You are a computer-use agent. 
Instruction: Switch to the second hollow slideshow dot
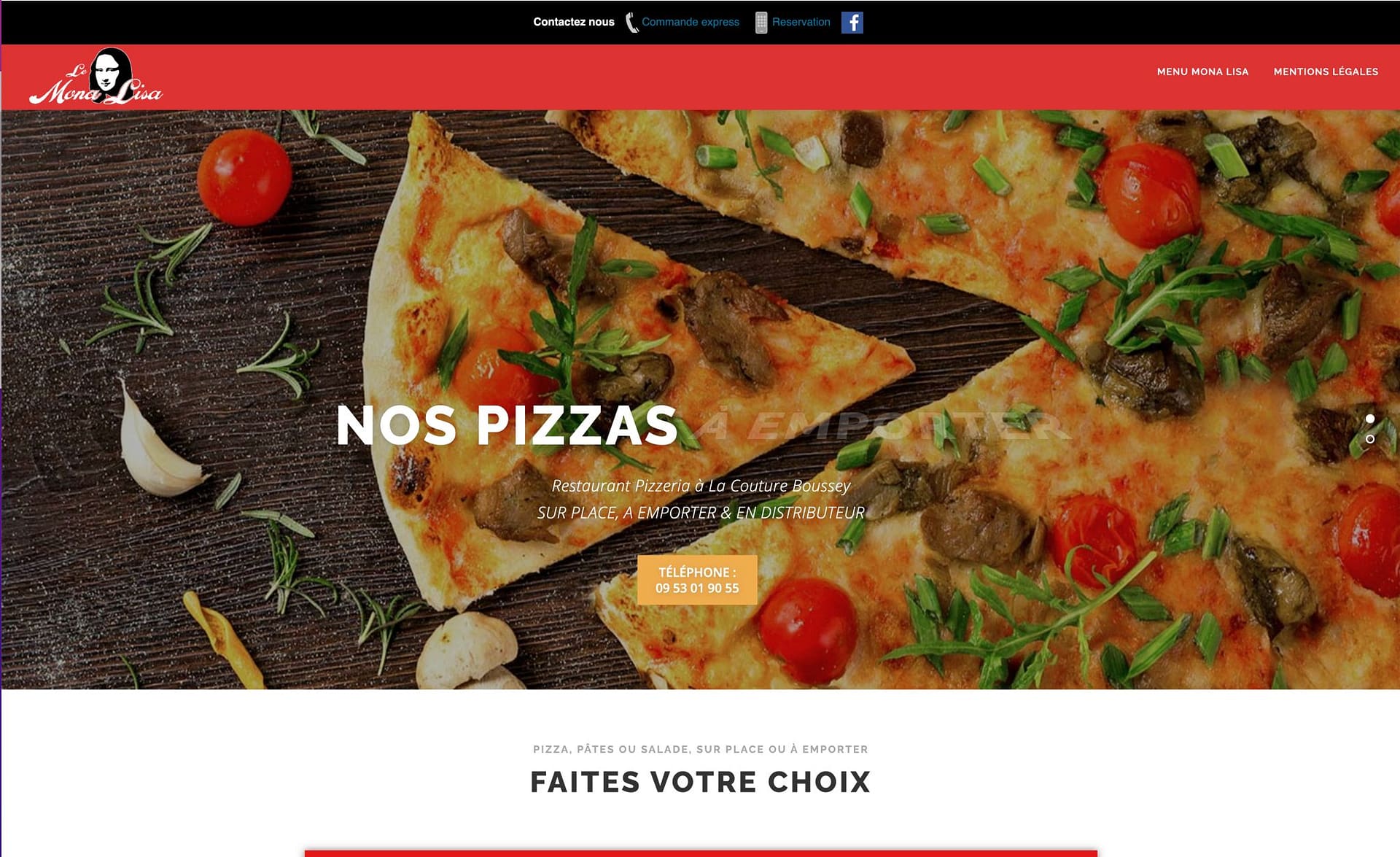tap(1370, 439)
